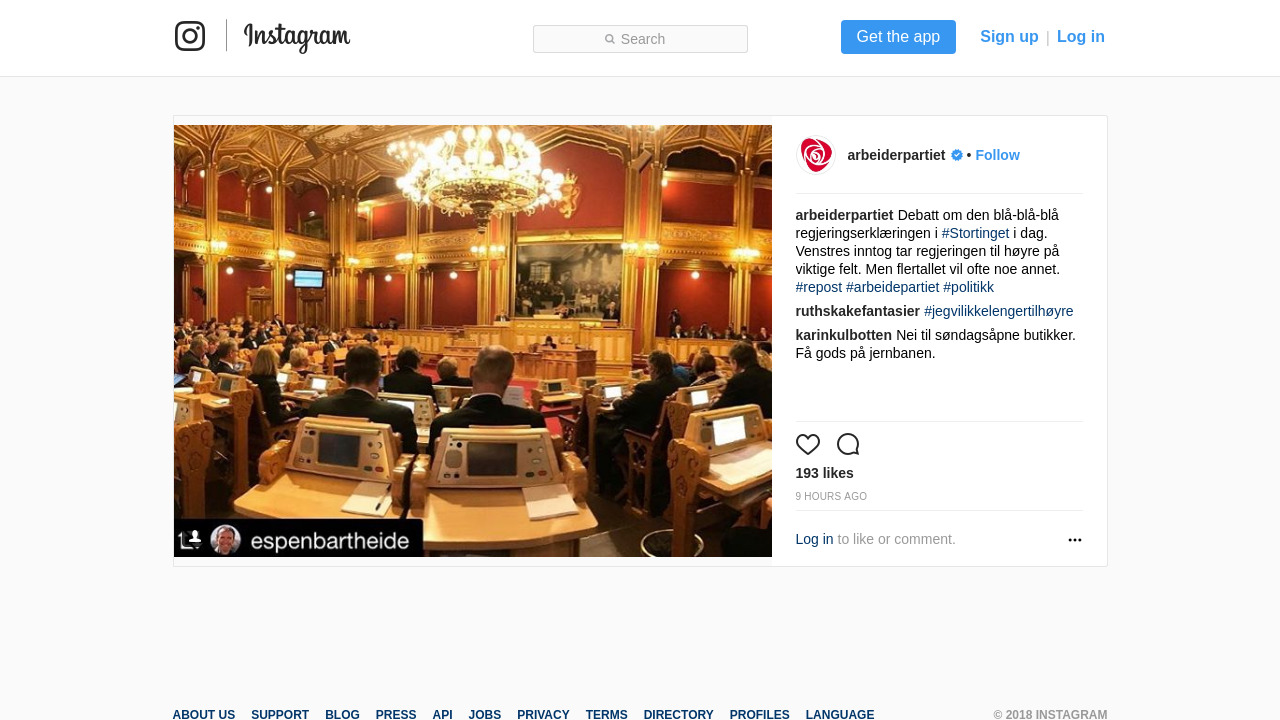Follow the arbeiderpartiet account
This screenshot has width=1280, height=720.
tap(997, 155)
